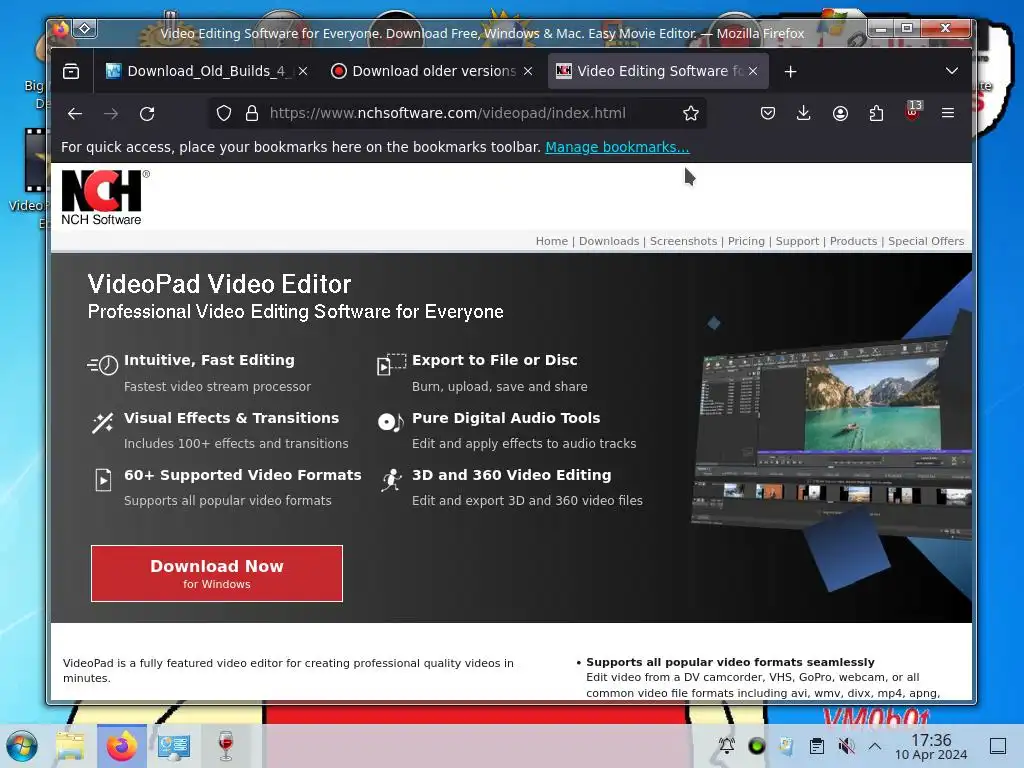Click the Supported Video Formats file icon

[x=103, y=480]
